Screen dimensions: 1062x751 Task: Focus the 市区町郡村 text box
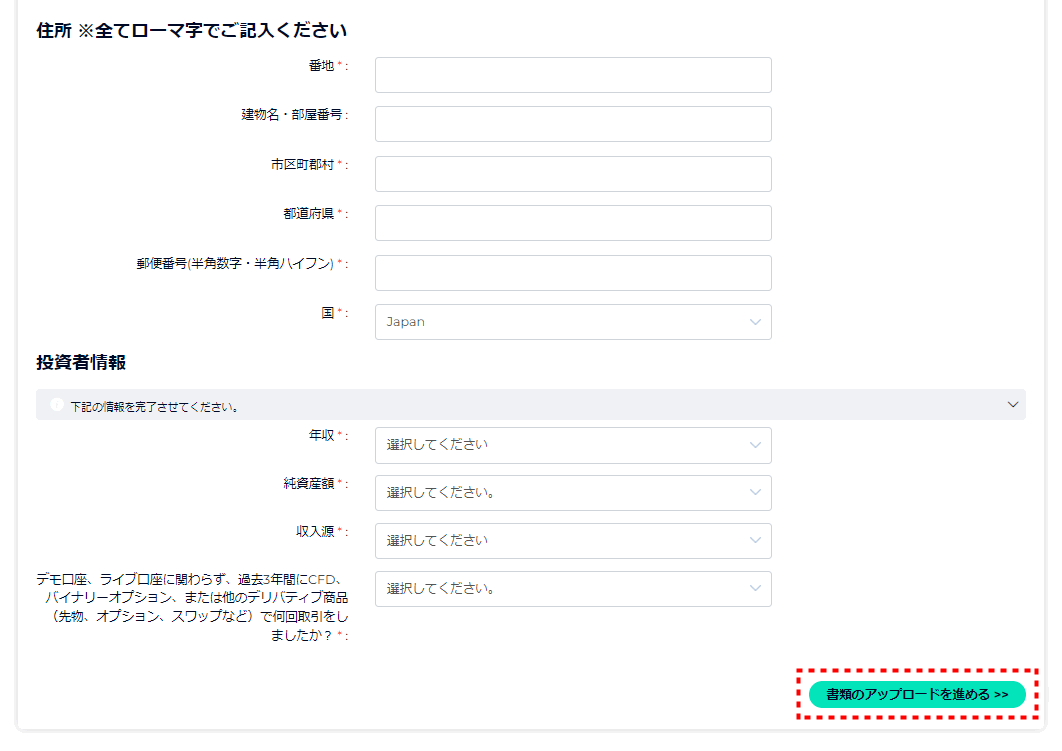(x=573, y=174)
